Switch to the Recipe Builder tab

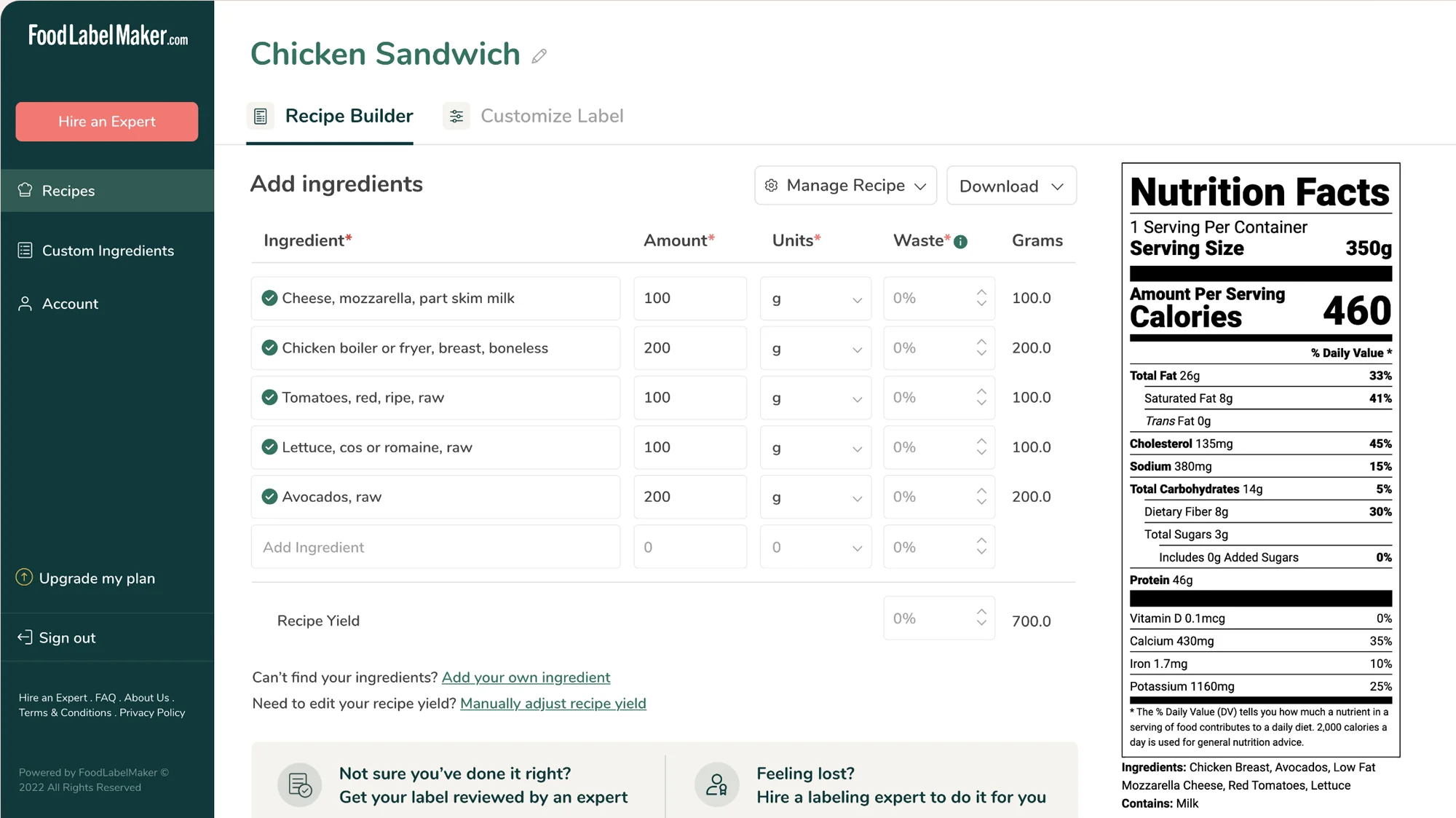348,115
